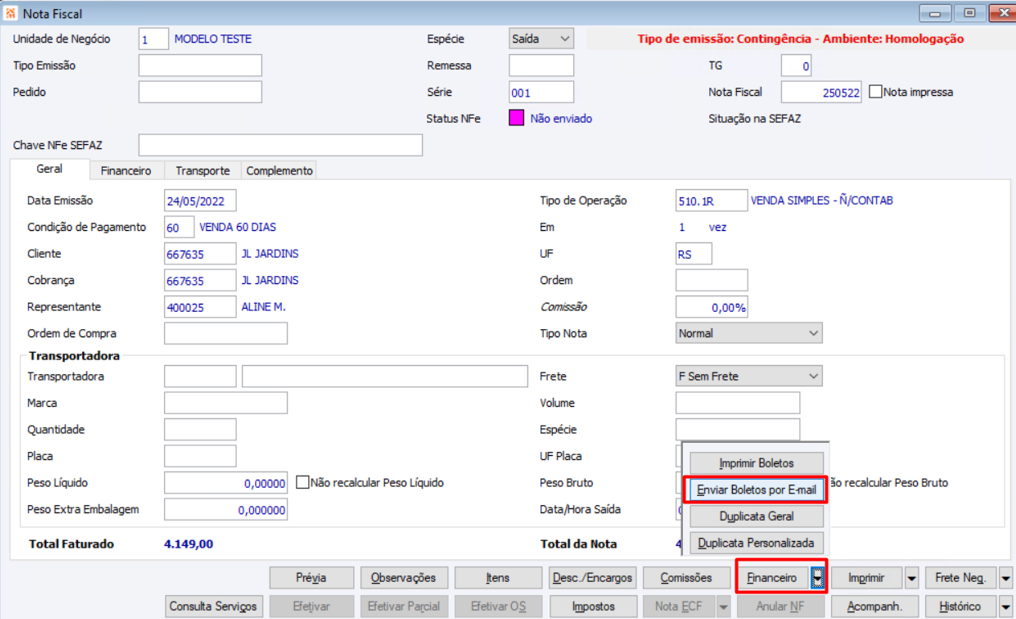The image size is (1016, 619).
Task: Select Duplicata Personalizada from popup menu
Action: (x=756, y=543)
